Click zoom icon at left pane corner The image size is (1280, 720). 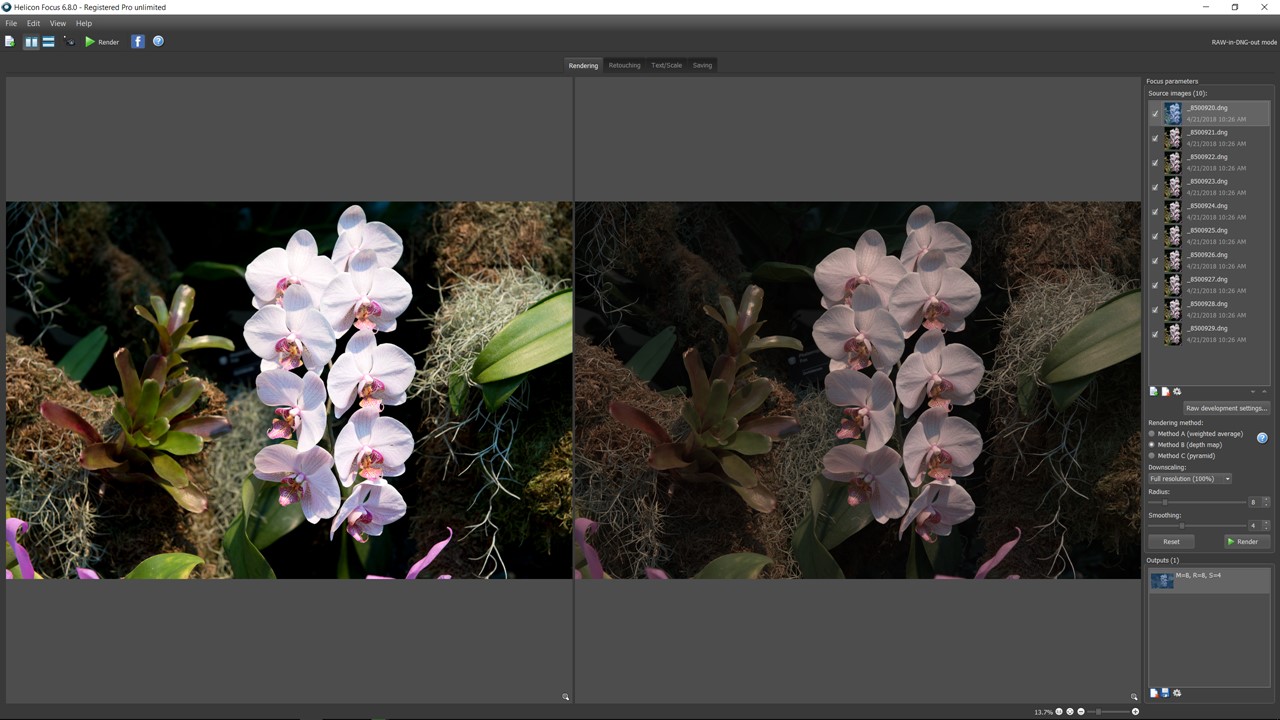click(565, 697)
